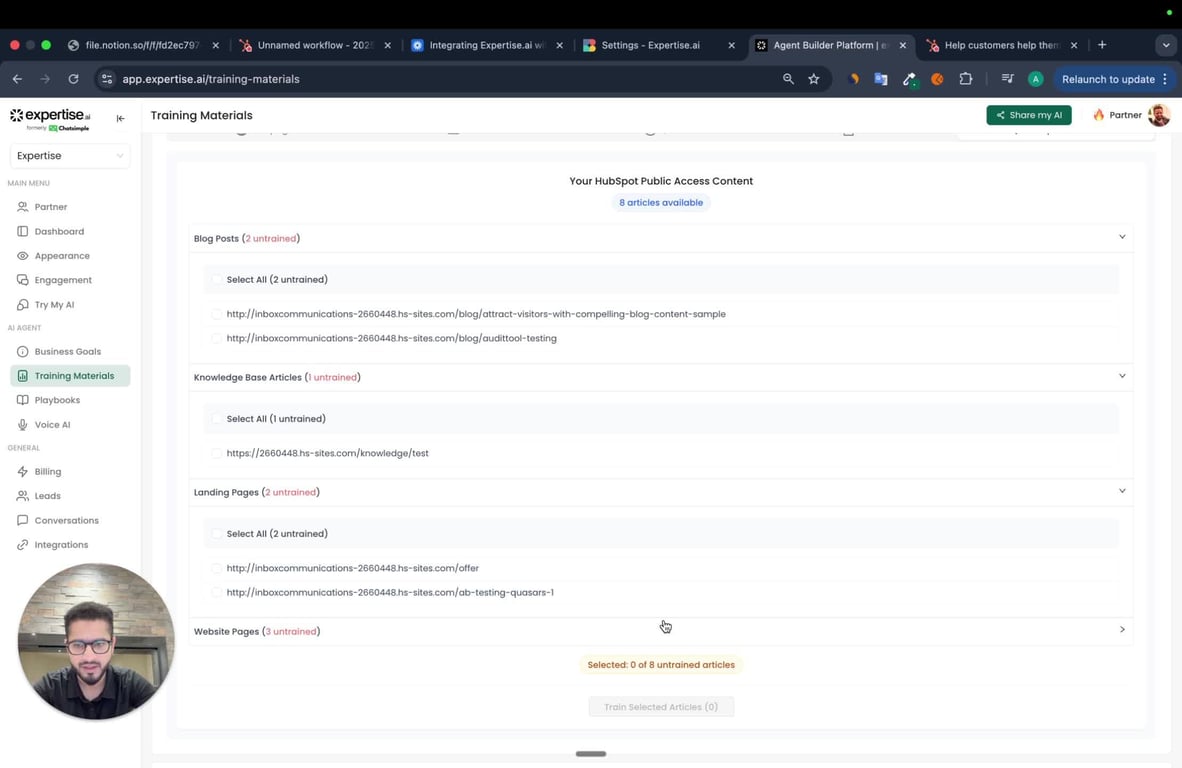Click the Business Goals info icon
The width and height of the screenshot is (1182, 768).
pyautogui.click(x=23, y=351)
